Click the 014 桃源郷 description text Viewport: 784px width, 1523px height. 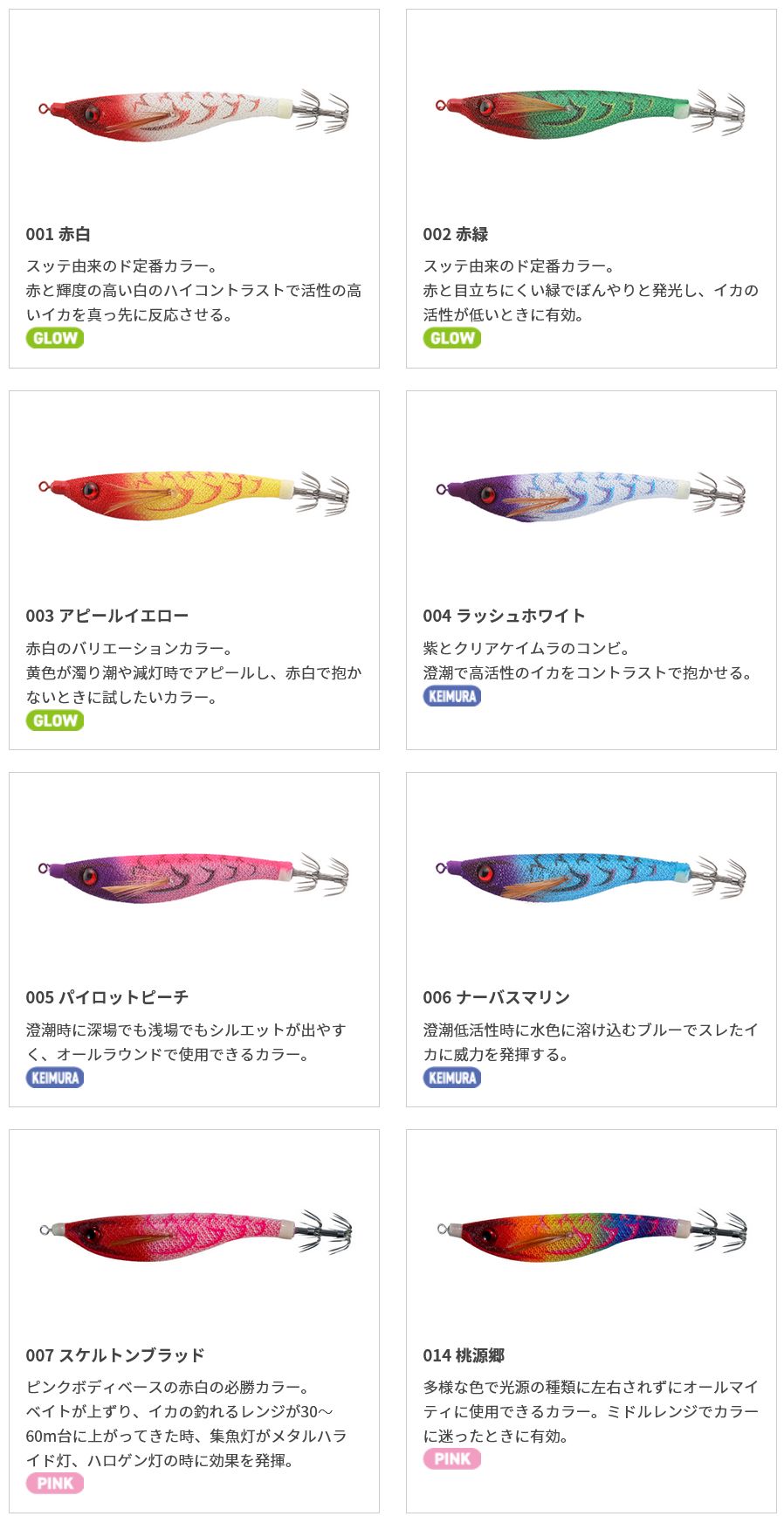tap(591, 1411)
